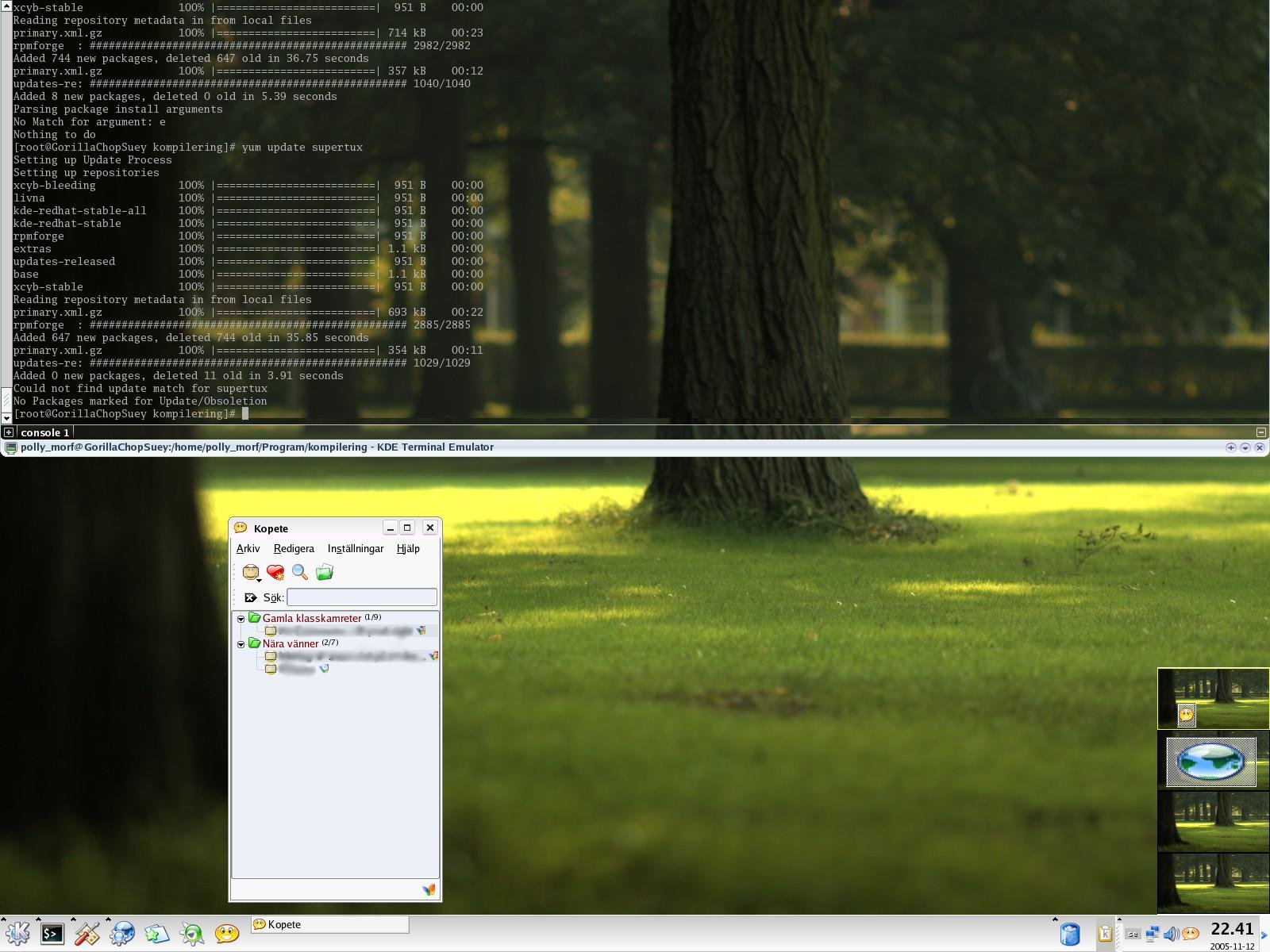The width and height of the screenshot is (1270, 952).
Task: Open the small arrow menu above the trash applet
Action: click(1055, 919)
